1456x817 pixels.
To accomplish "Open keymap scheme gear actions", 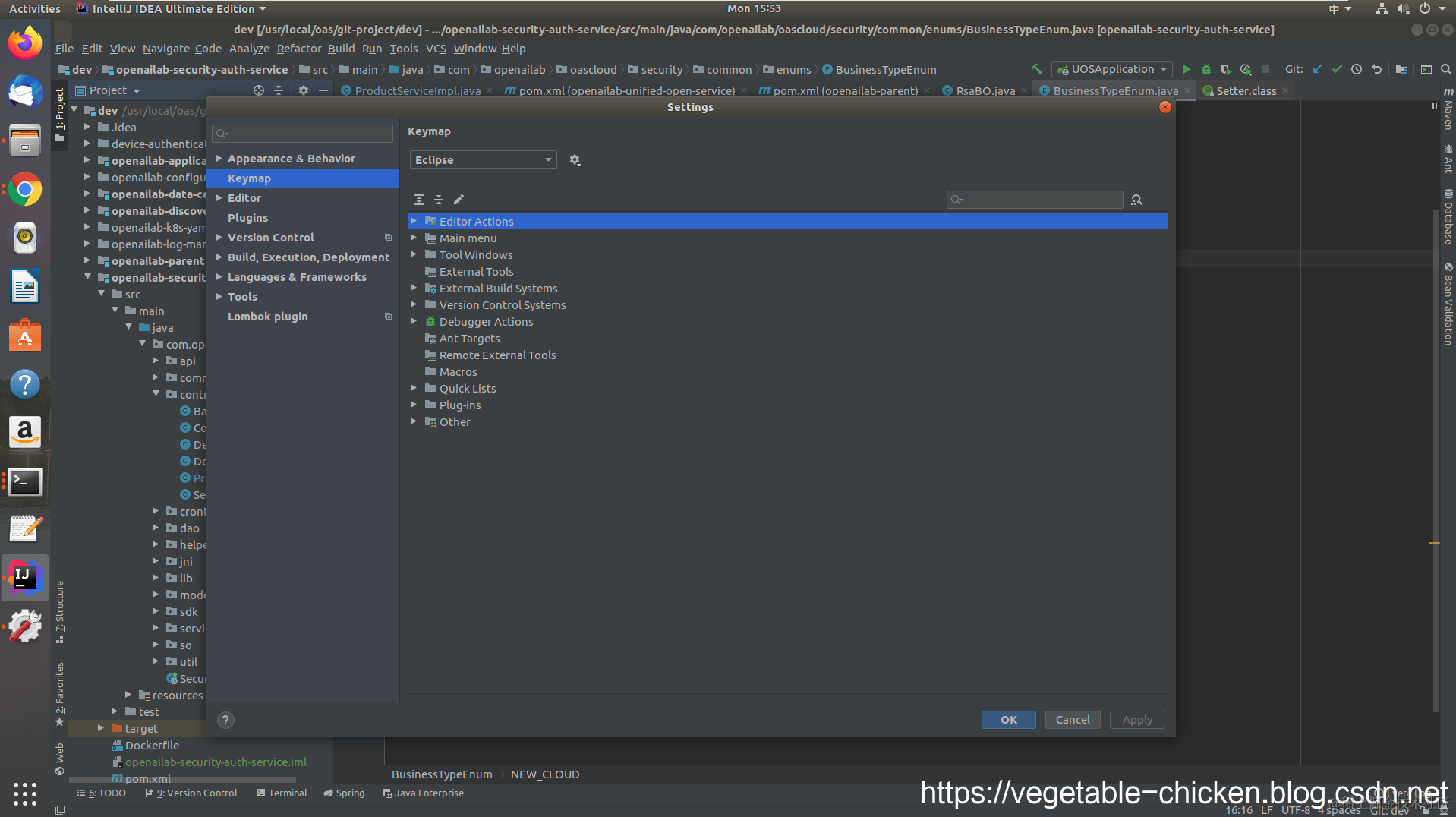I will pyautogui.click(x=575, y=160).
